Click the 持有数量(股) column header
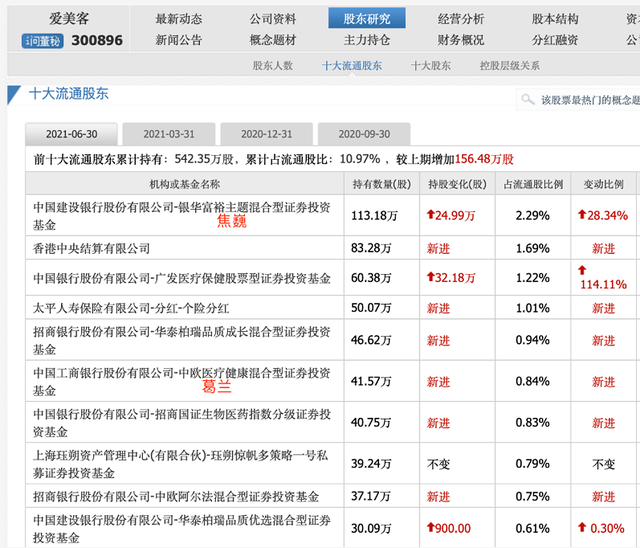The image size is (640, 548). click(382, 184)
